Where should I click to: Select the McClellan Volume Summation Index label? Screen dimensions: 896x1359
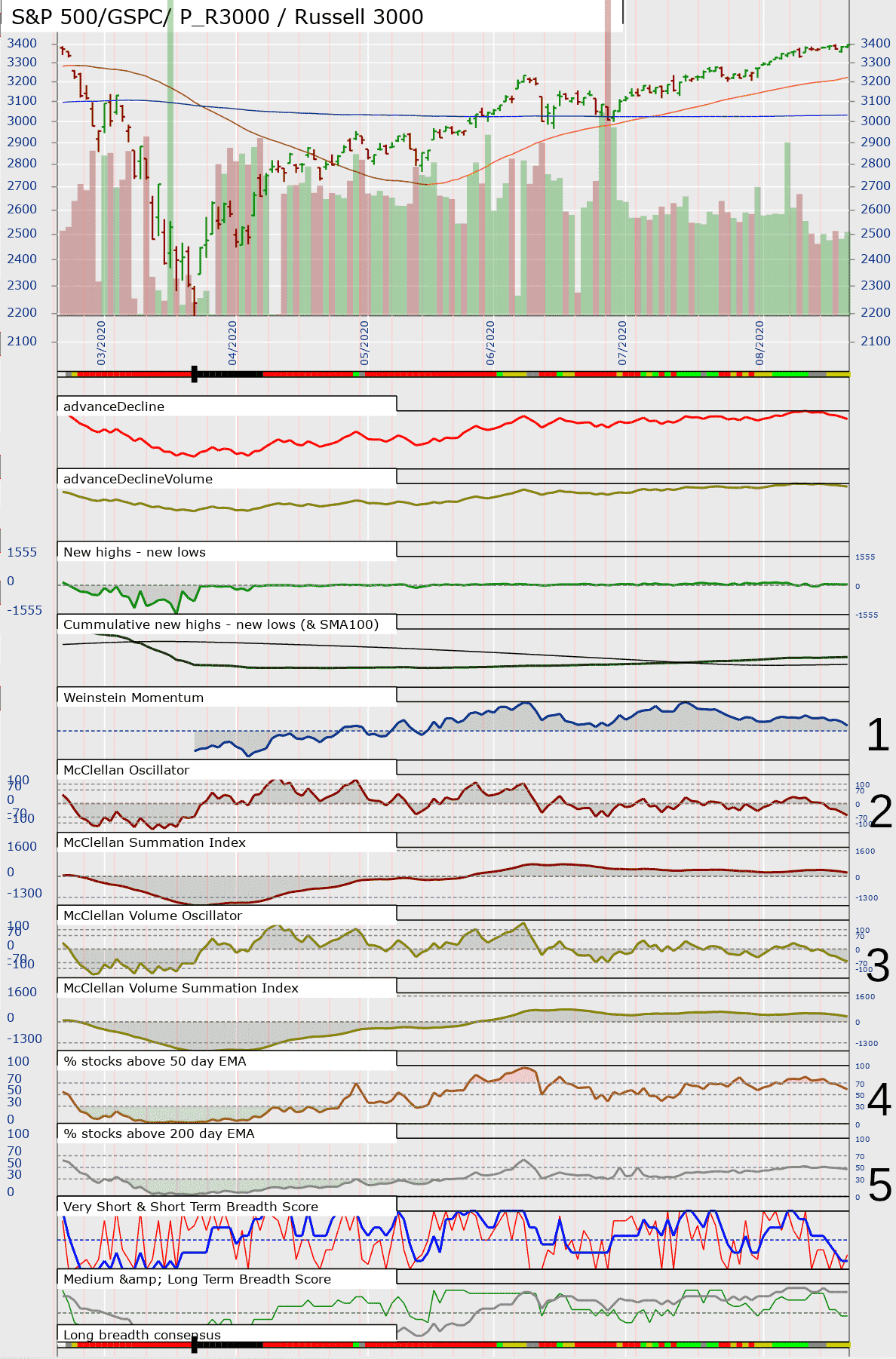pos(181,988)
